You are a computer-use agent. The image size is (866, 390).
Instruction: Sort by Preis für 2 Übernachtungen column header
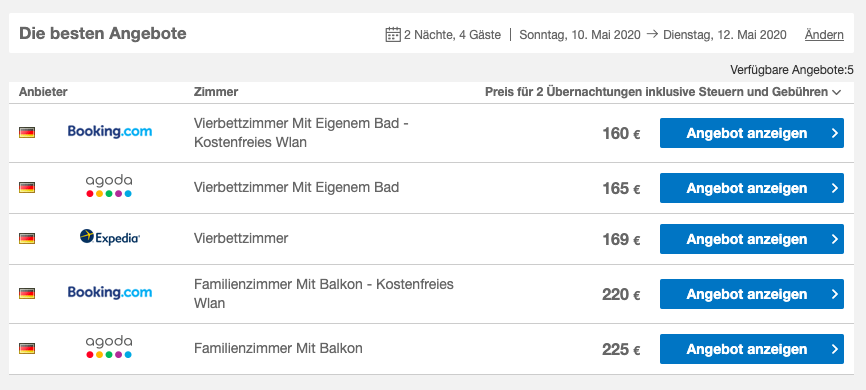(656, 92)
